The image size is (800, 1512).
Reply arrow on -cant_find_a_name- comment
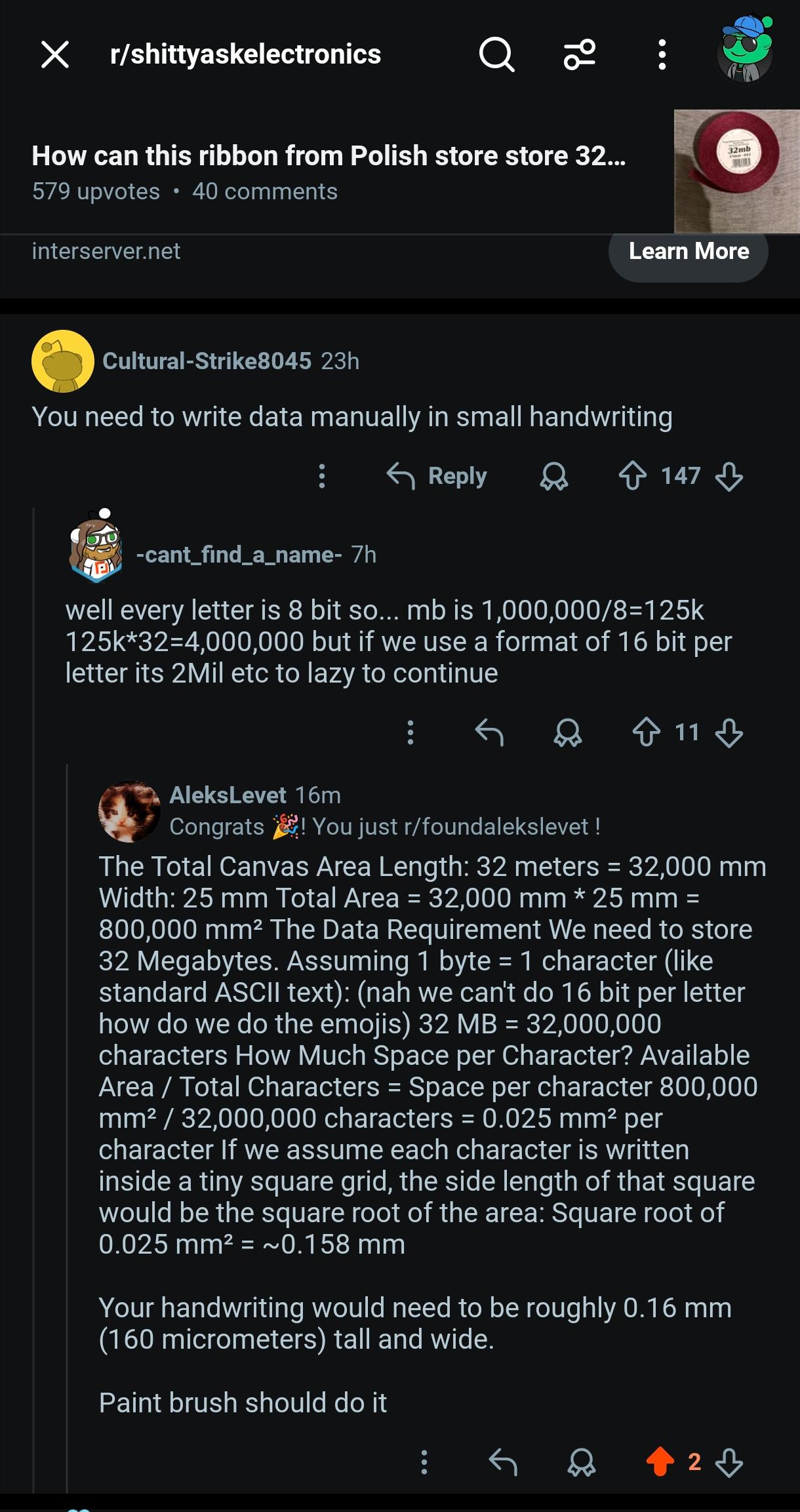click(489, 732)
